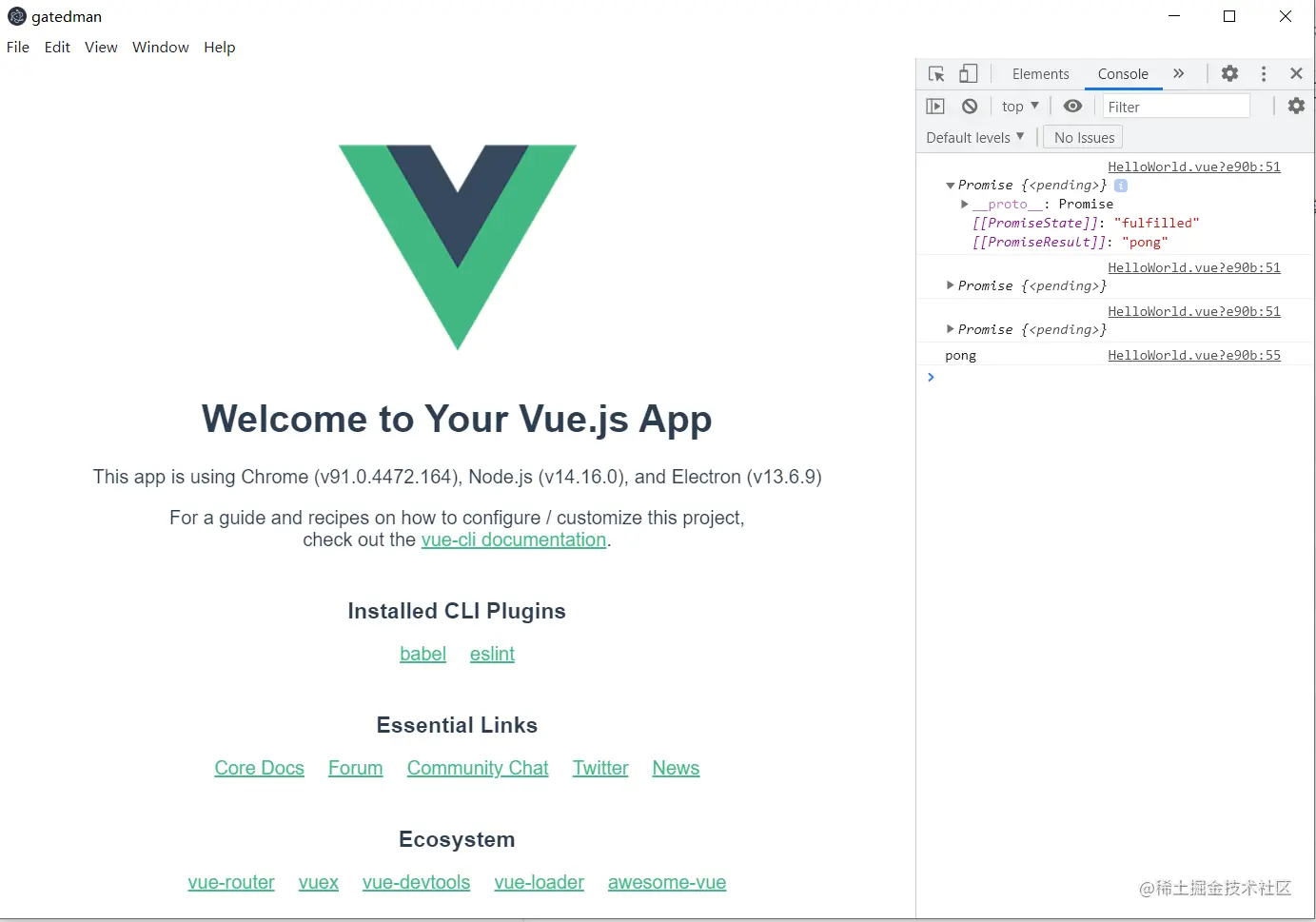Expand the second Promise {<pending>} entry
The width and height of the screenshot is (1316, 922).
(x=950, y=285)
